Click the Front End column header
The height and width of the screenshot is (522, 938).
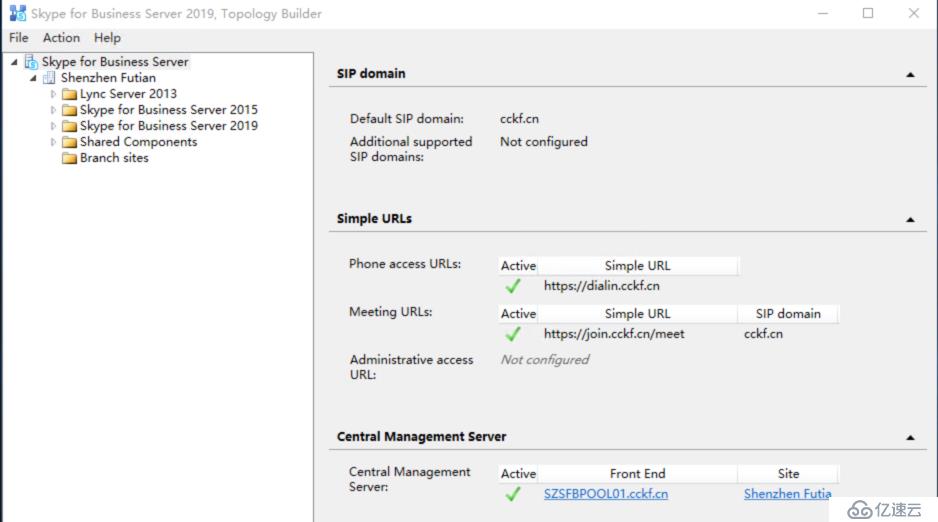[x=637, y=474]
